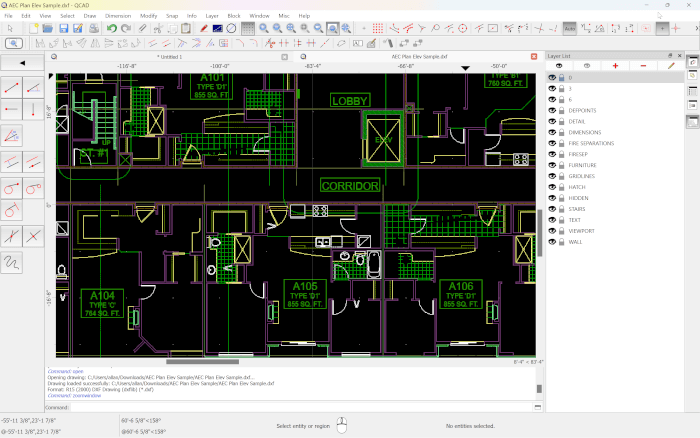This screenshot has width=700, height=438.
Task: Remove layer with red minus button
Action: (x=643, y=66)
